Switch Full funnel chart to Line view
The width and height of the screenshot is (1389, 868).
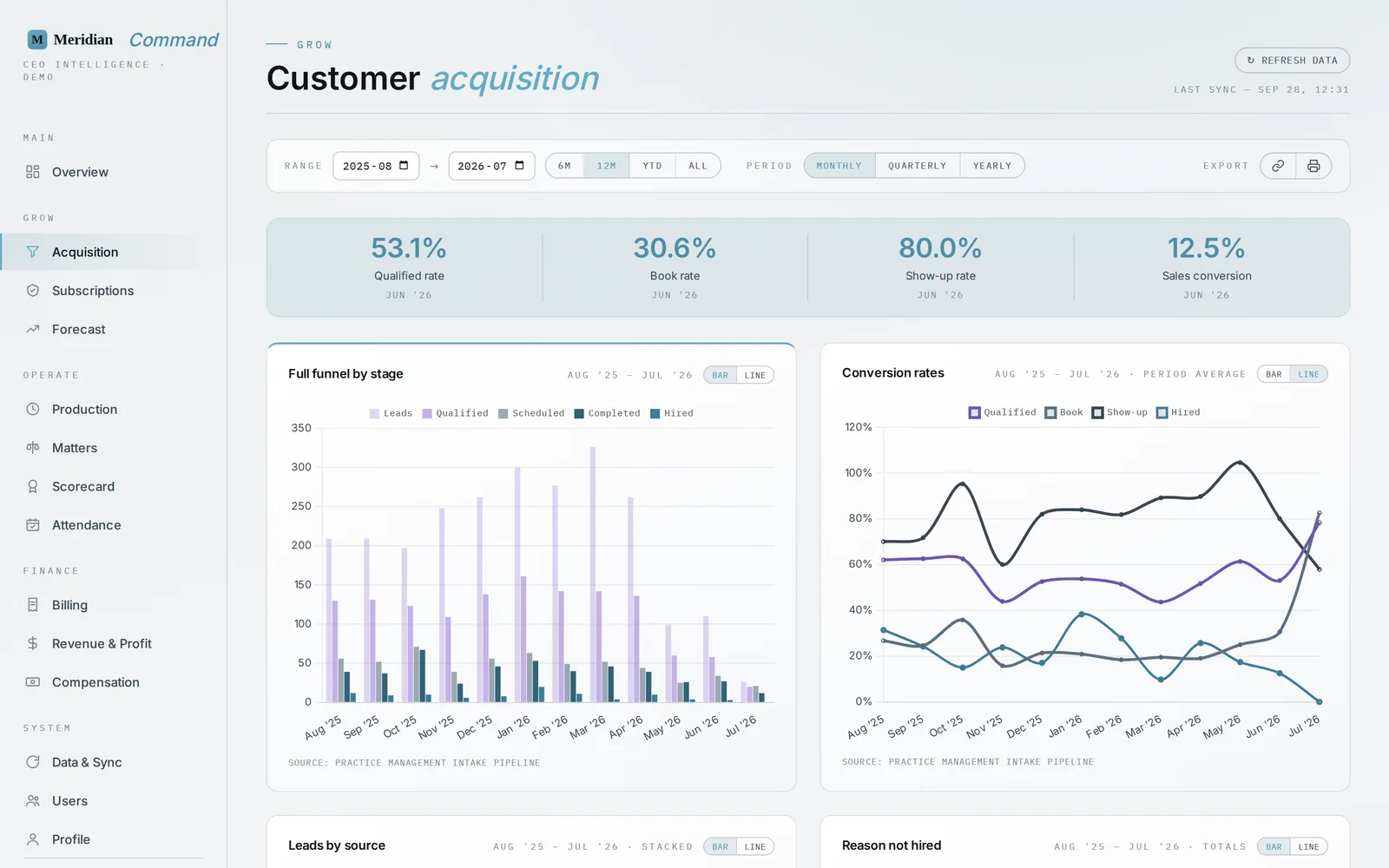click(755, 375)
